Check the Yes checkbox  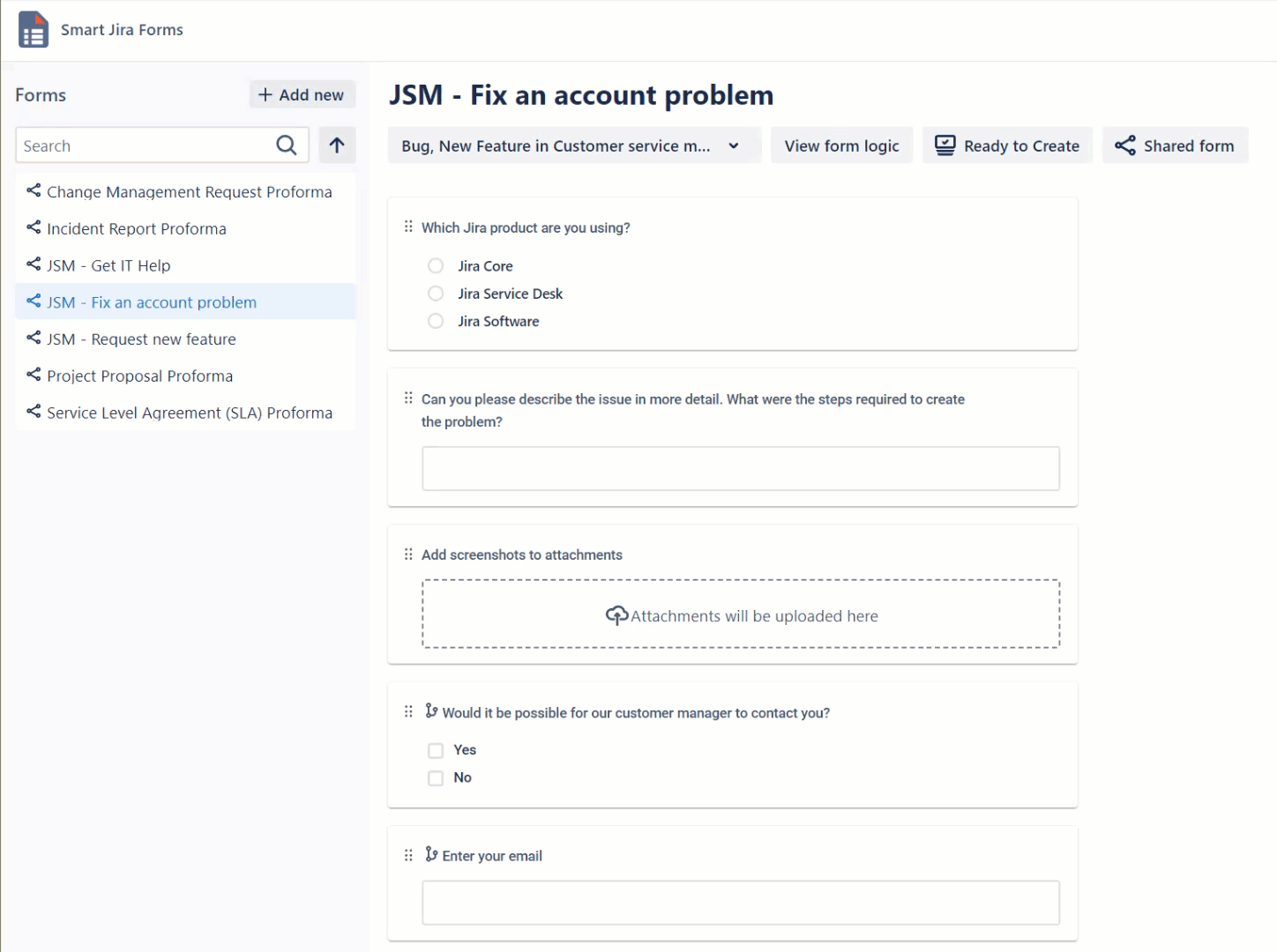pyautogui.click(x=436, y=750)
